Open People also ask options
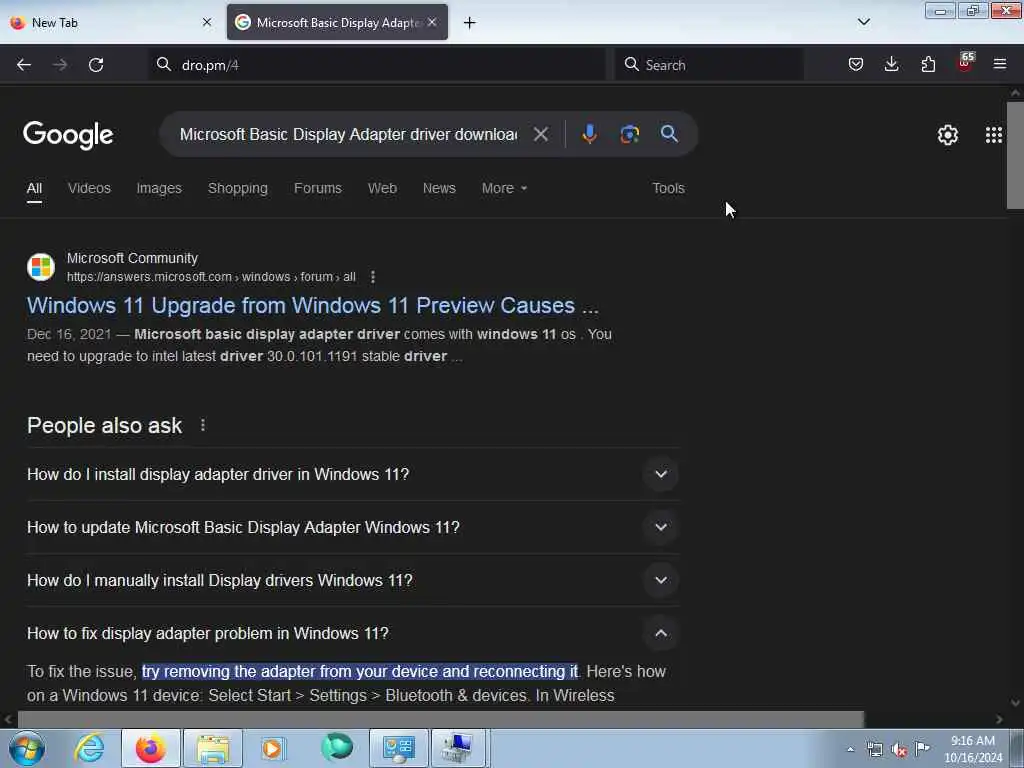This screenshot has height=768, width=1024. coord(203,425)
